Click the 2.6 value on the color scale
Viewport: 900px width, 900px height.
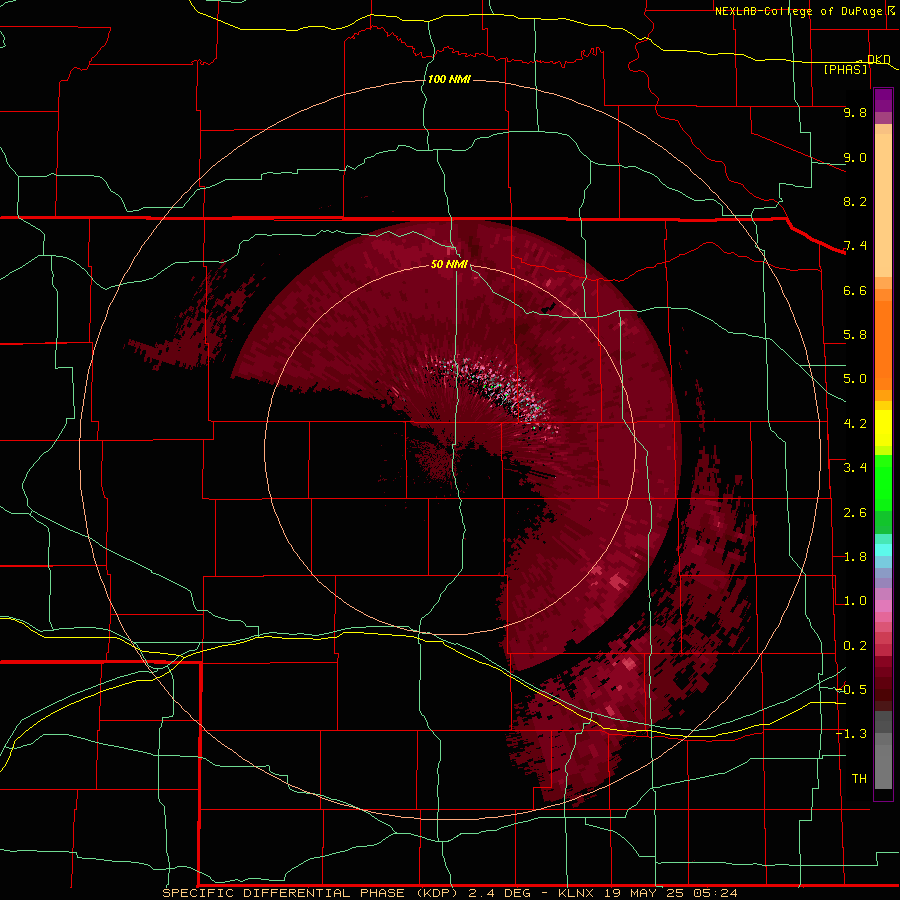(x=855, y=513)
